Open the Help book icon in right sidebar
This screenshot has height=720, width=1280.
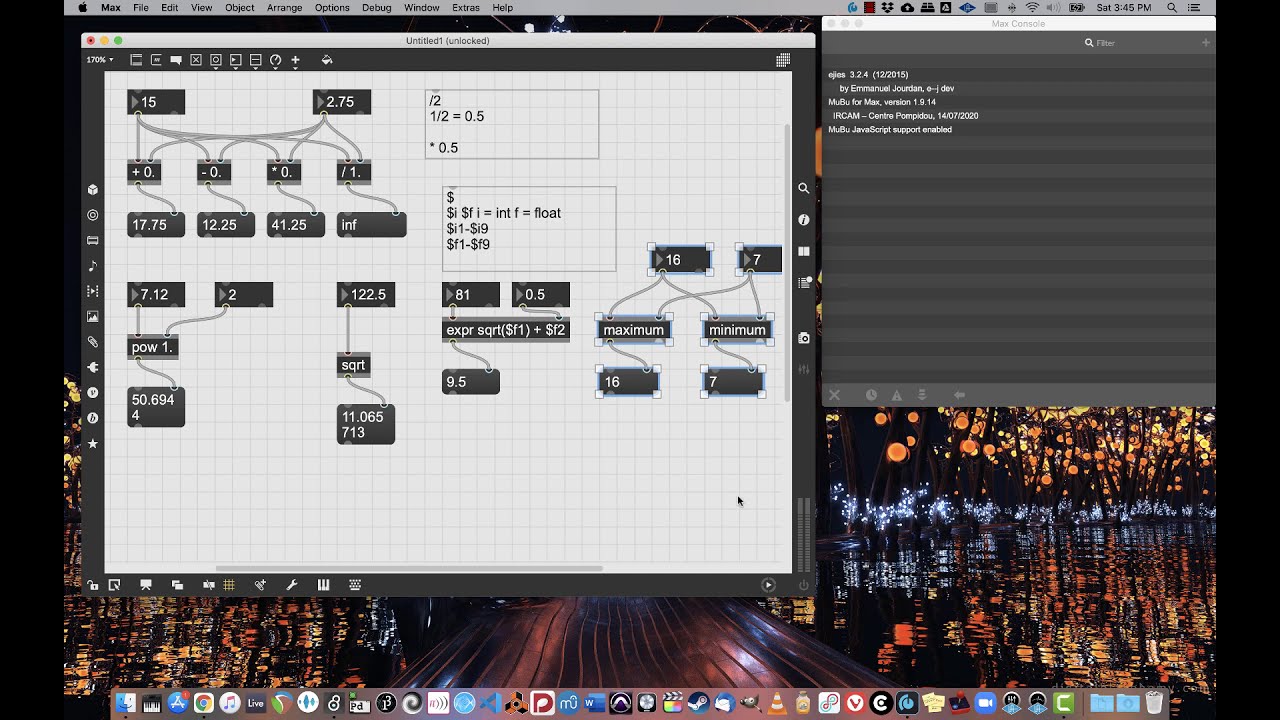[x=804, y=252]
